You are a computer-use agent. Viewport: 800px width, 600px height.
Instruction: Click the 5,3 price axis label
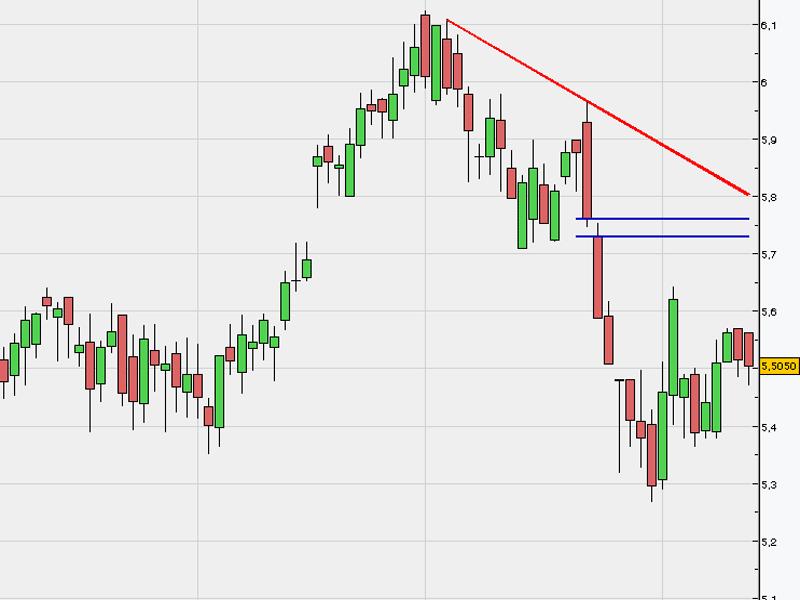coord(769,485)
